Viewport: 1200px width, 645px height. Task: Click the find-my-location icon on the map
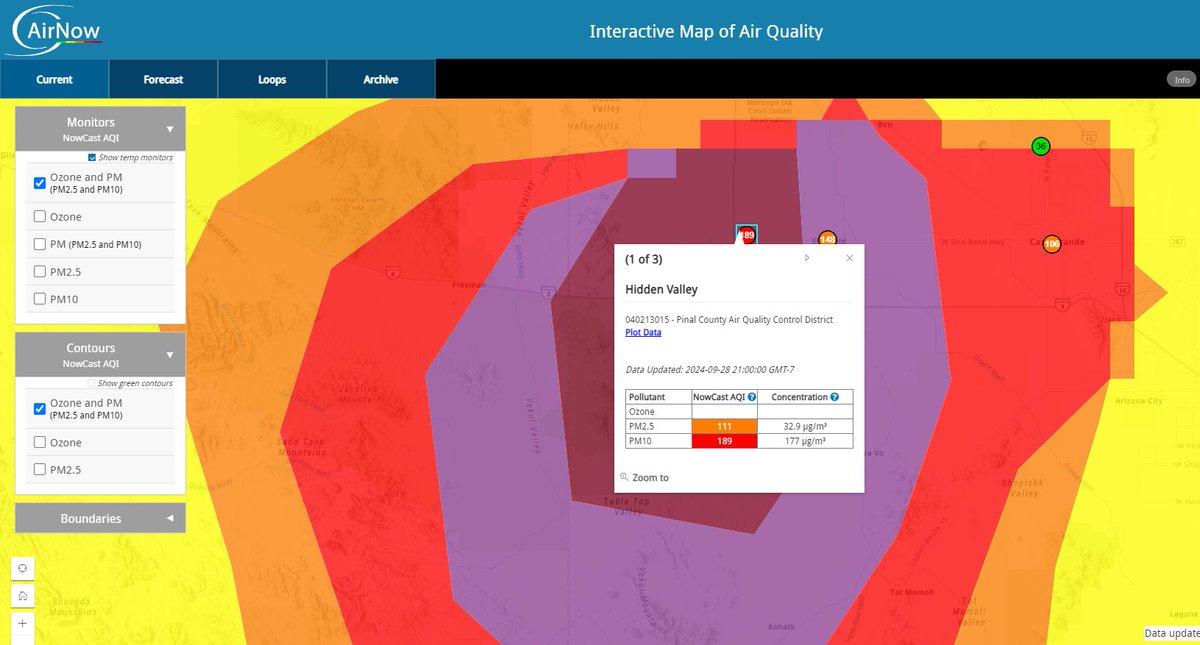(x=22, y=568)
